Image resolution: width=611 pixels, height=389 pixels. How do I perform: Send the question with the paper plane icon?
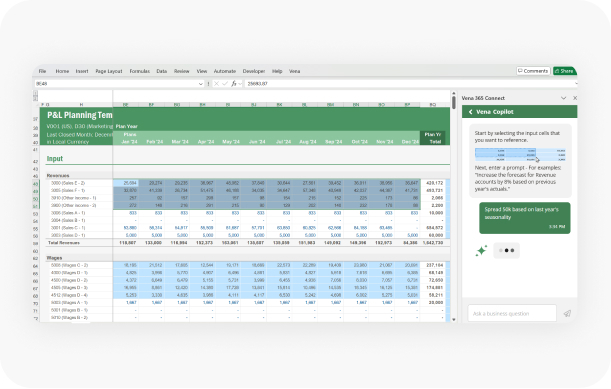567,313
